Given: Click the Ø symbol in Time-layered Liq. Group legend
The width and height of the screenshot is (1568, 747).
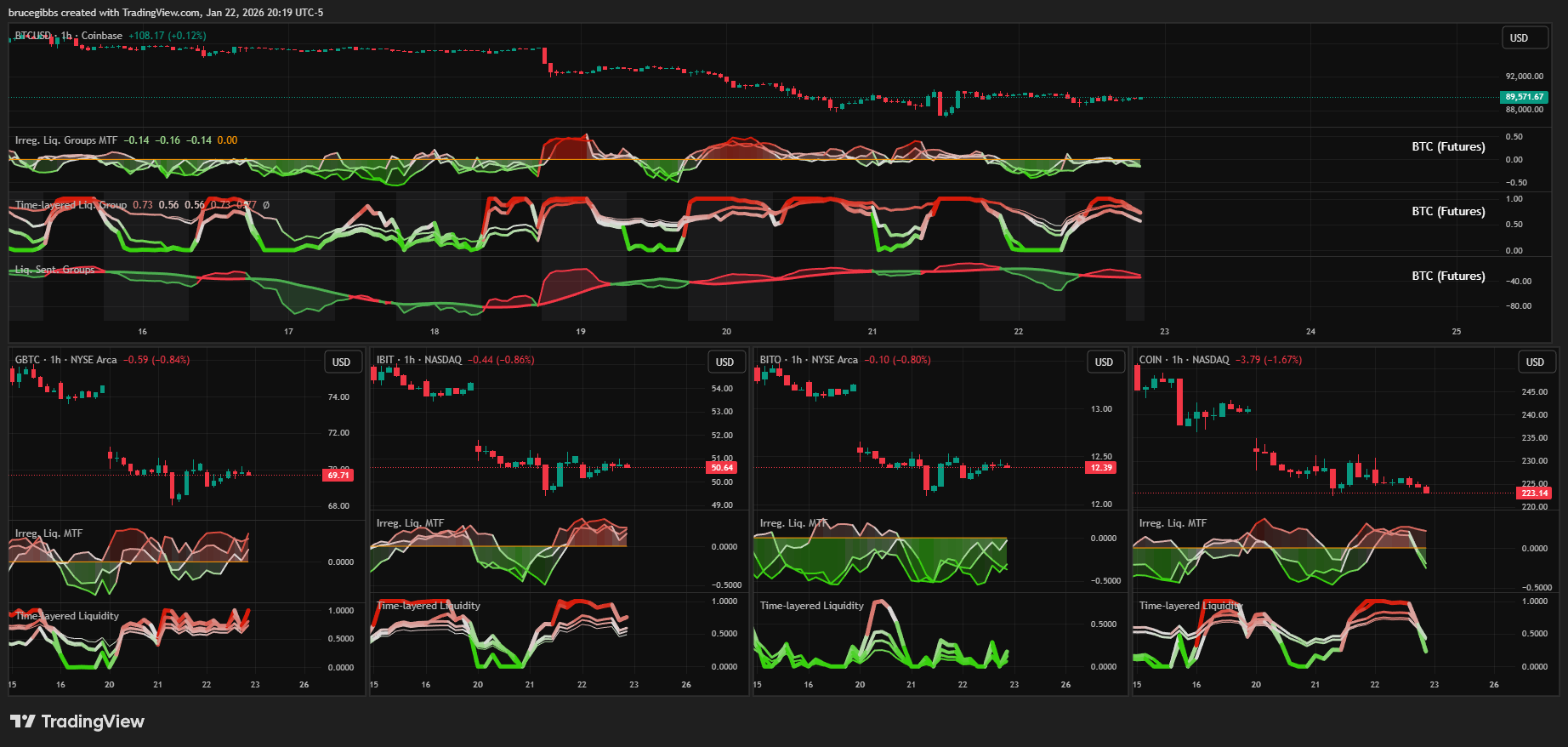Looking at the screenshot, I should tap(266, 205).
